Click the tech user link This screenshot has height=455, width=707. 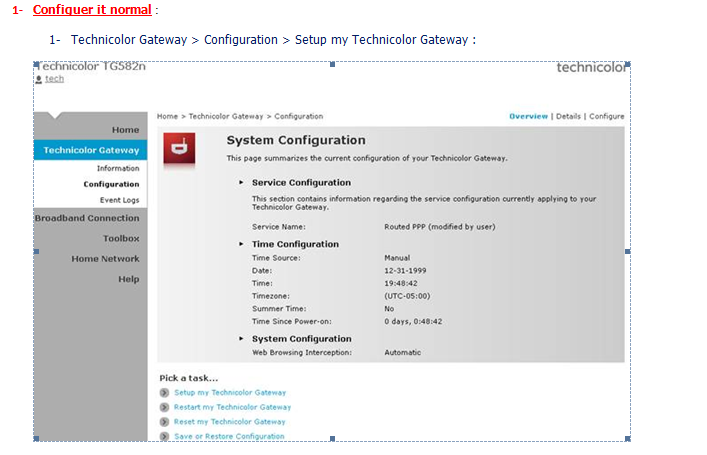point(54,79)
